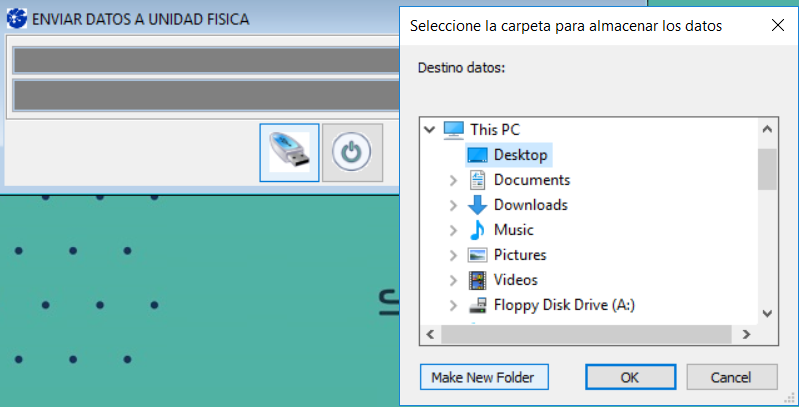Click the vertical scrollbar up arrow
The image size is (799, 407).
coord(767,130)
